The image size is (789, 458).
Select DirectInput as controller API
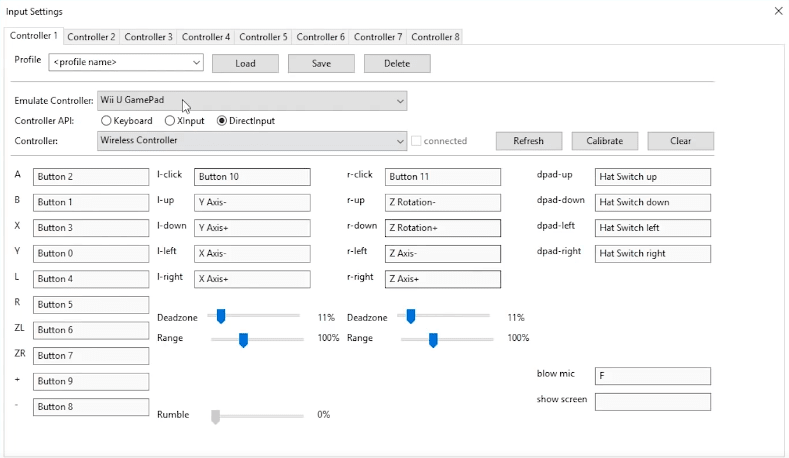pos(222,121)
